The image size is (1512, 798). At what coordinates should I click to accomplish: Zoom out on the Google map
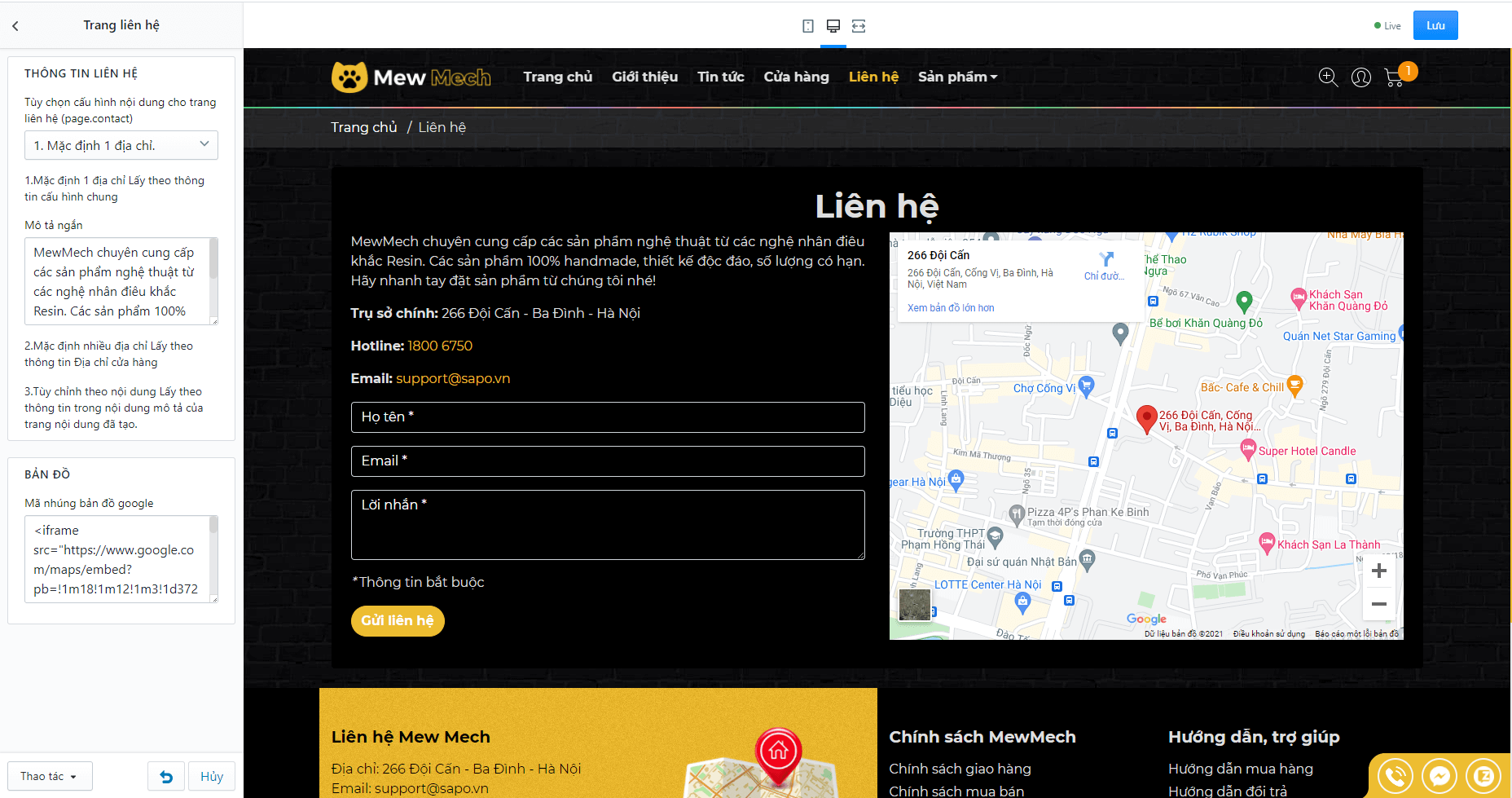1378,604
